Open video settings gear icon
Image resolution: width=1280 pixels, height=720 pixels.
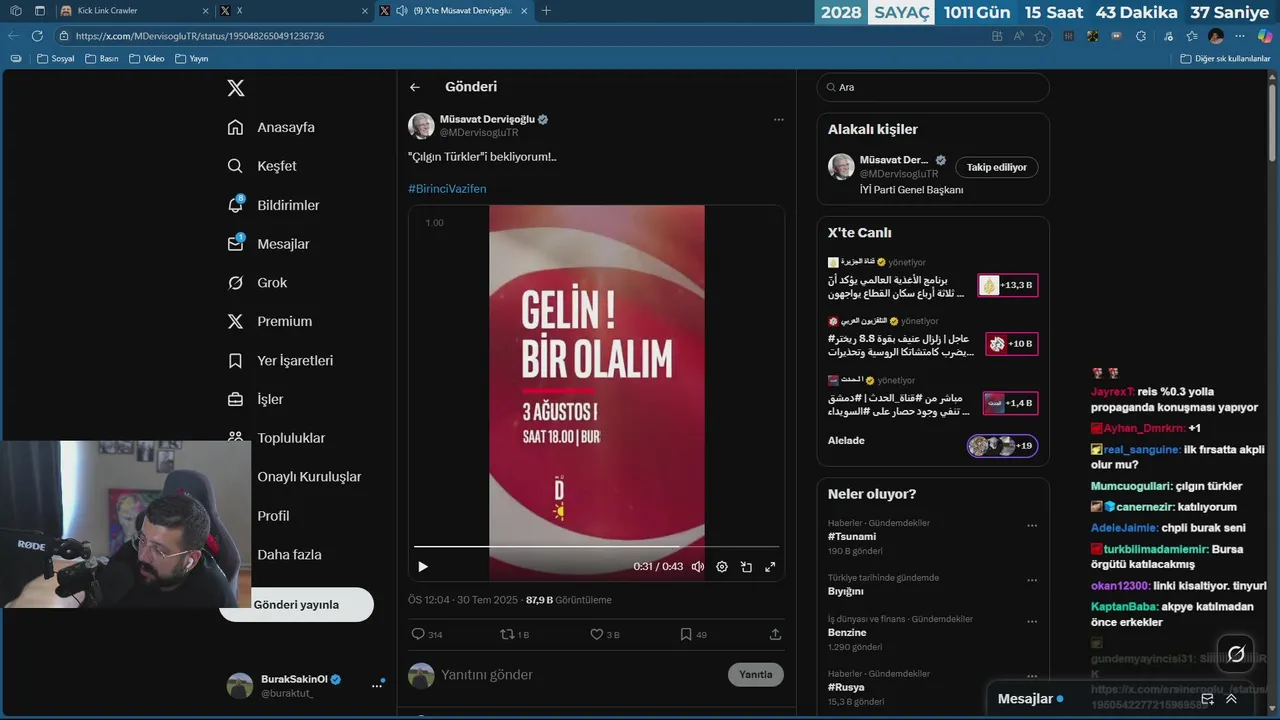tap(722, 567)
